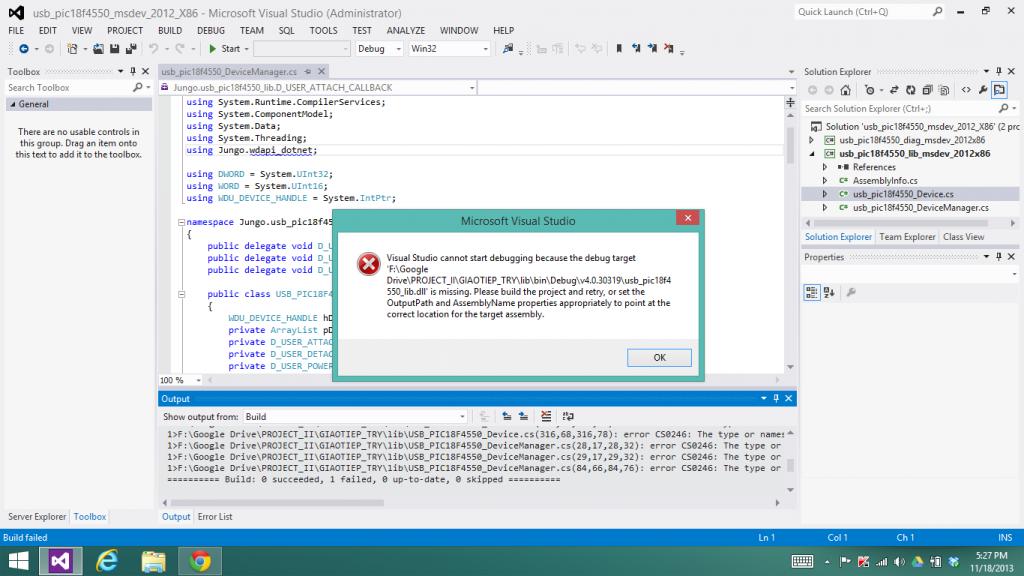Viewport: 1024px width, 576px height.
Task: Click the Navigate Backward toolbar icon
Action: coord(23,48)
